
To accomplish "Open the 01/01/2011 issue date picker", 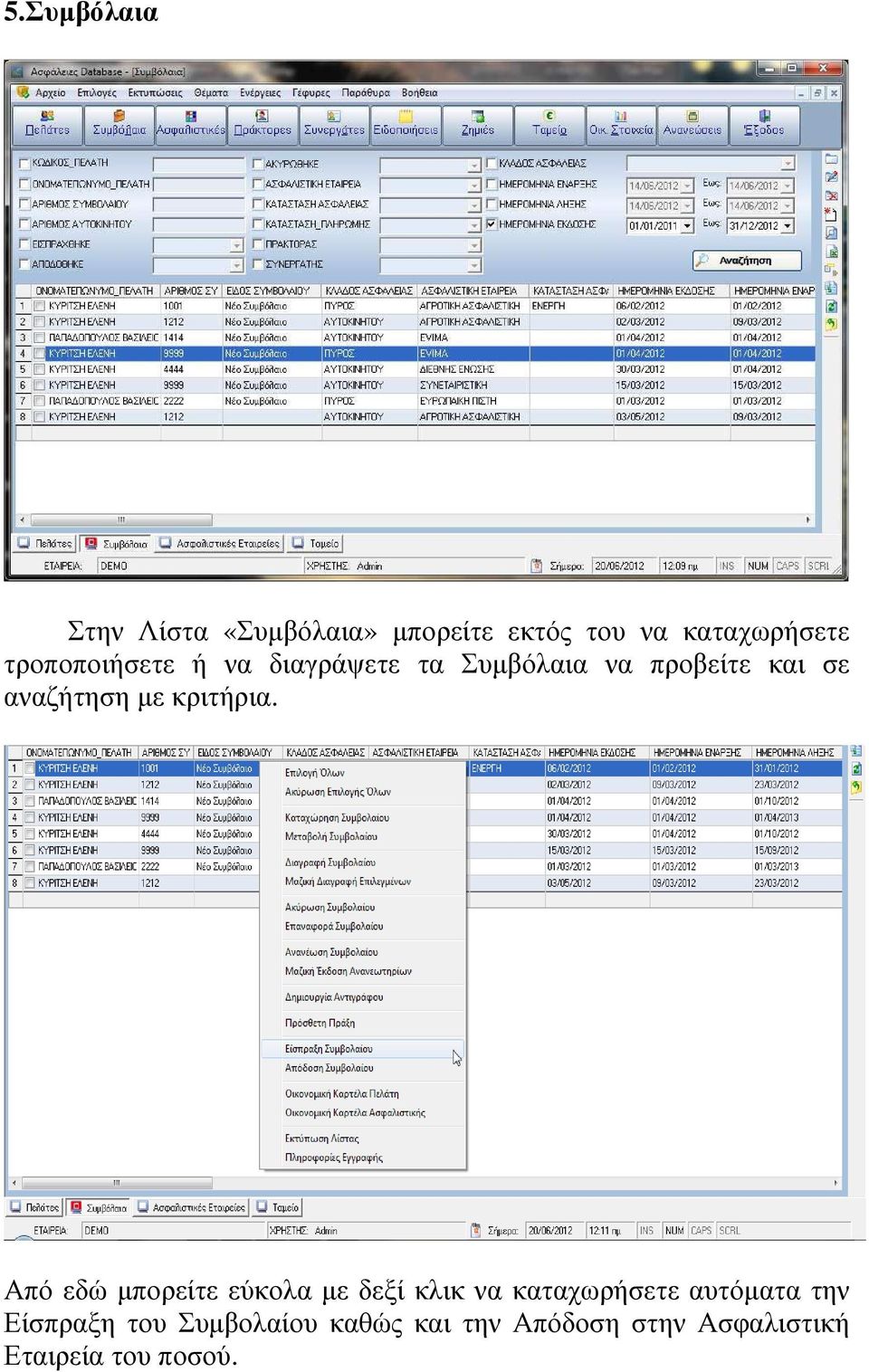I will (687, 225).
